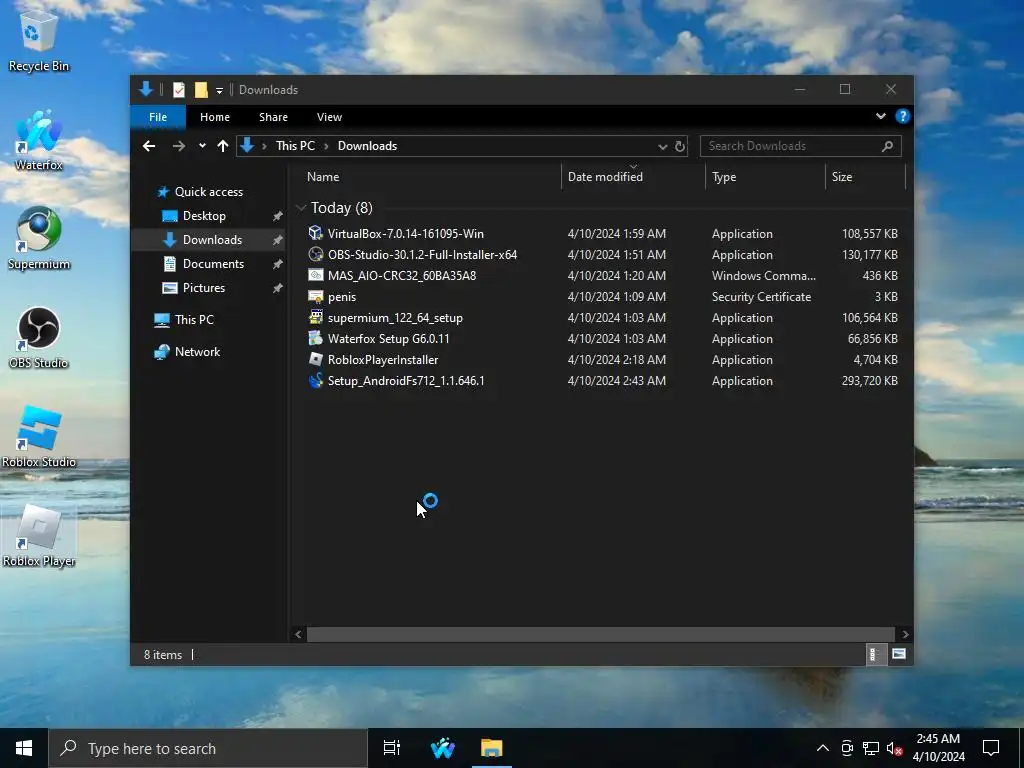Expand the ribbon with the chevron
The image size is (1024, 768).
880,116
